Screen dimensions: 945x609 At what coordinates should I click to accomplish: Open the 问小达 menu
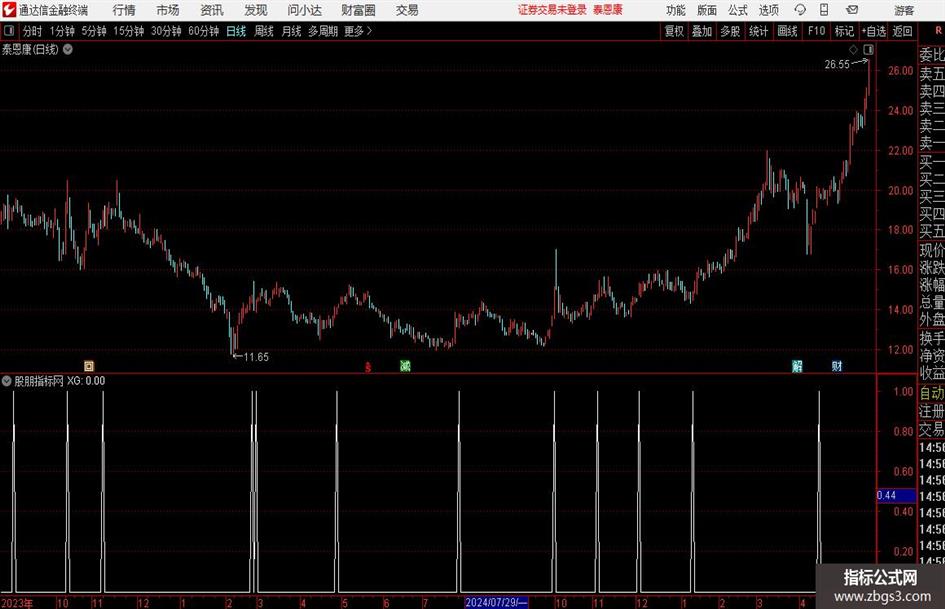pyautogui.click(x=304, y=10)
